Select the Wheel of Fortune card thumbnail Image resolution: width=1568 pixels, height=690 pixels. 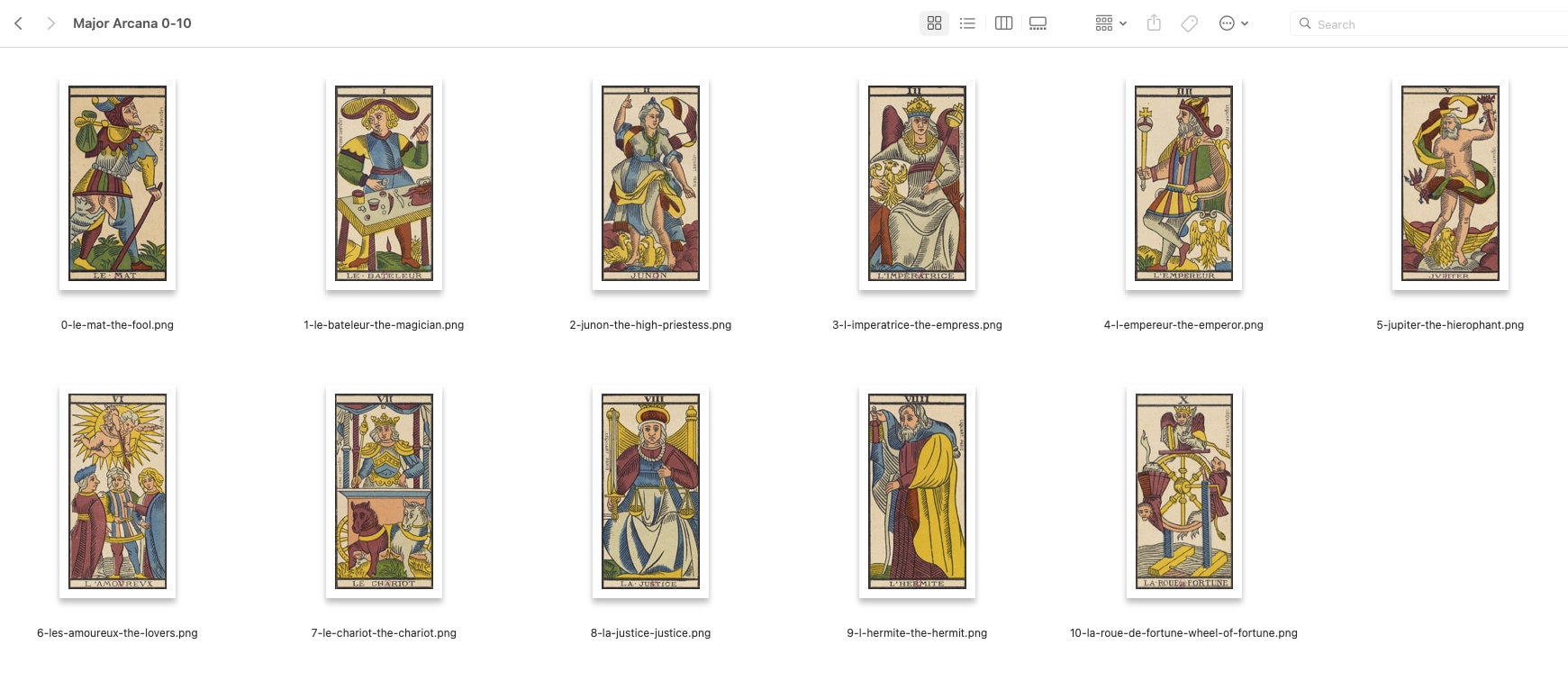(1183, 492)
